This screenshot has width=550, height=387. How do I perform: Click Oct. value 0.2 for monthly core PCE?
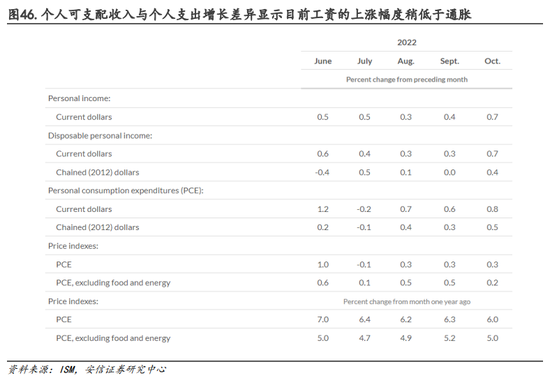coord(492,283)
